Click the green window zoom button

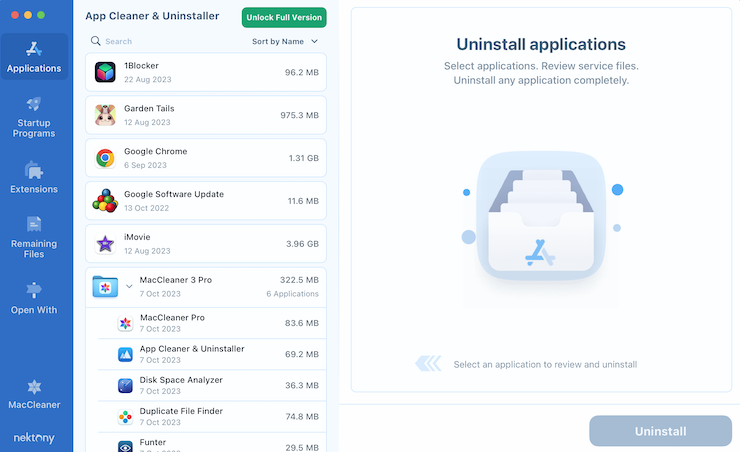coord(41,15)
